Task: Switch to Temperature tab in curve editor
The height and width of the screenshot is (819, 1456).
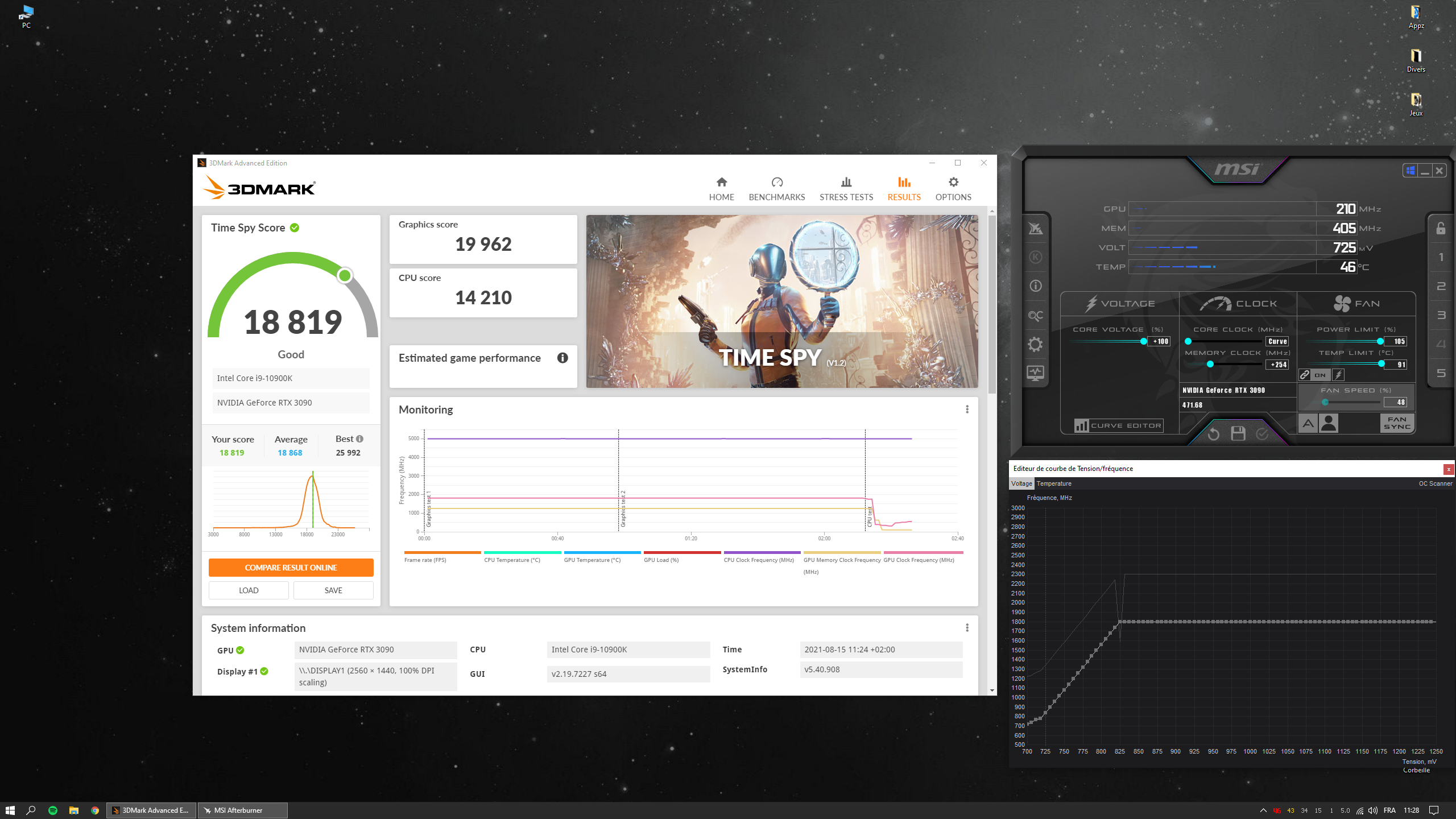Action: click(1054, 483)
